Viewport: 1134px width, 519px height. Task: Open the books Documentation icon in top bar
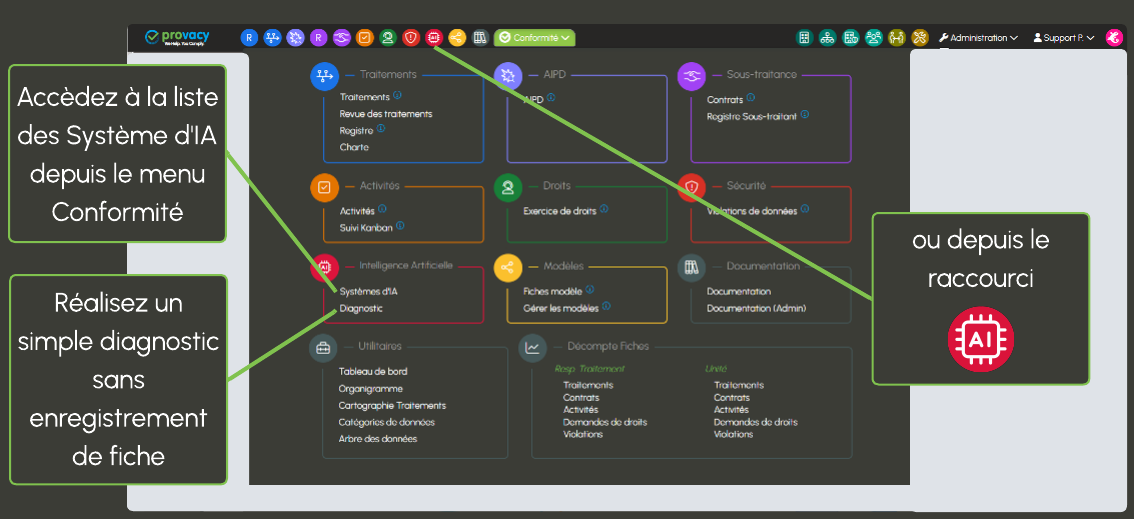click(480, 38)
